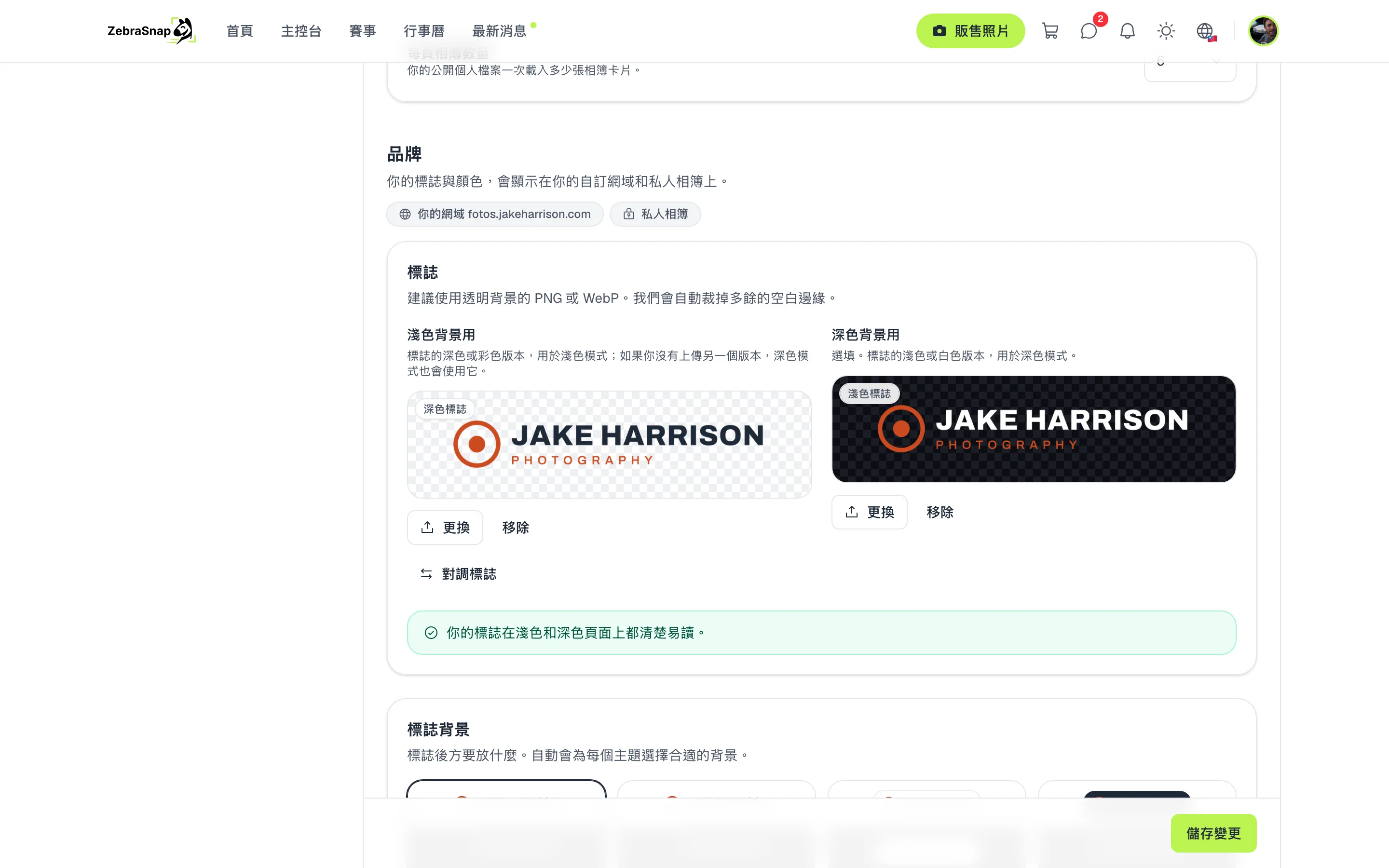Remove the light-background logo
1389x868 pixels.
point(516,527)
